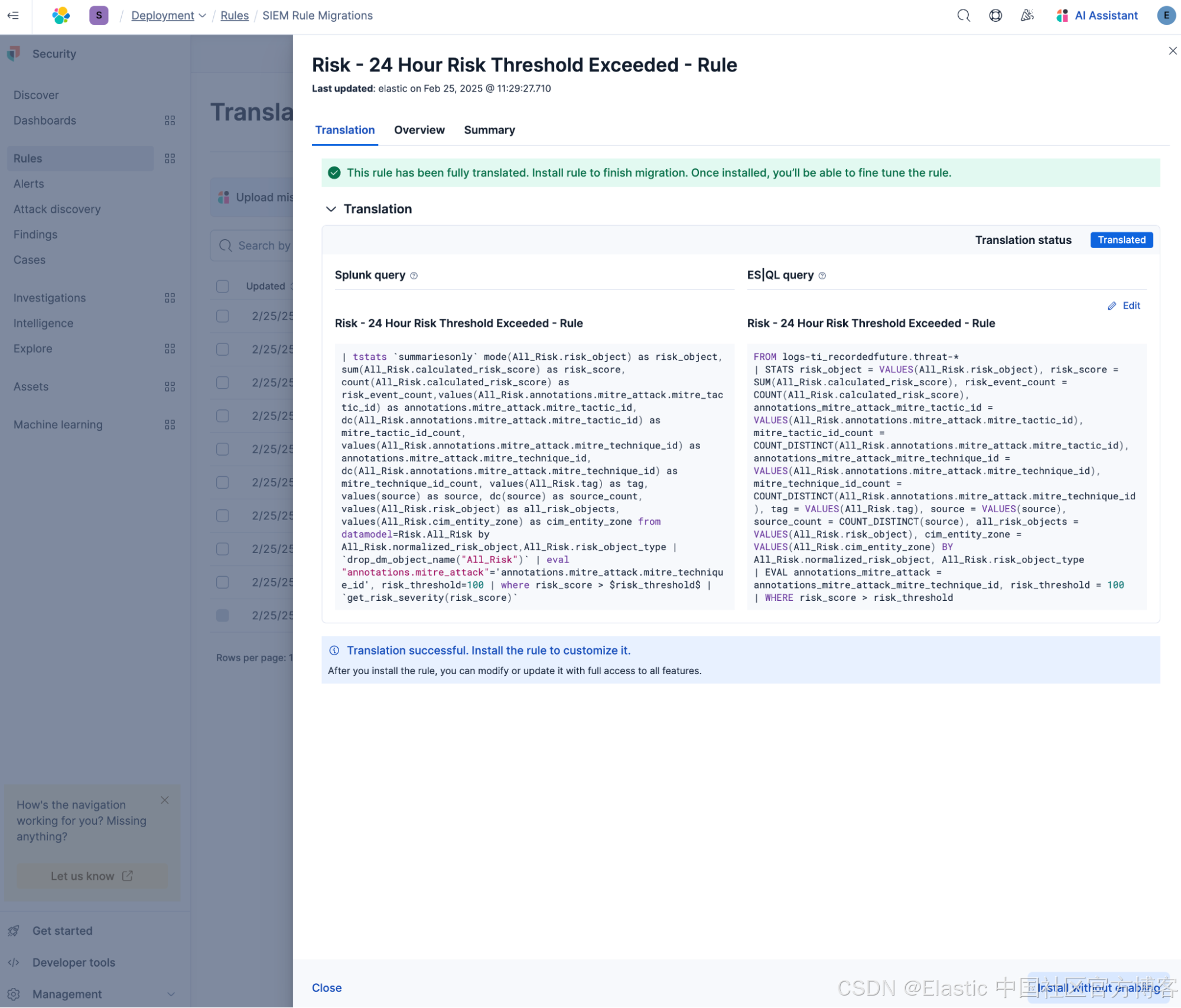1181x1008 pixels.
Task: Switch to the Translation tab
Action: 344,130
